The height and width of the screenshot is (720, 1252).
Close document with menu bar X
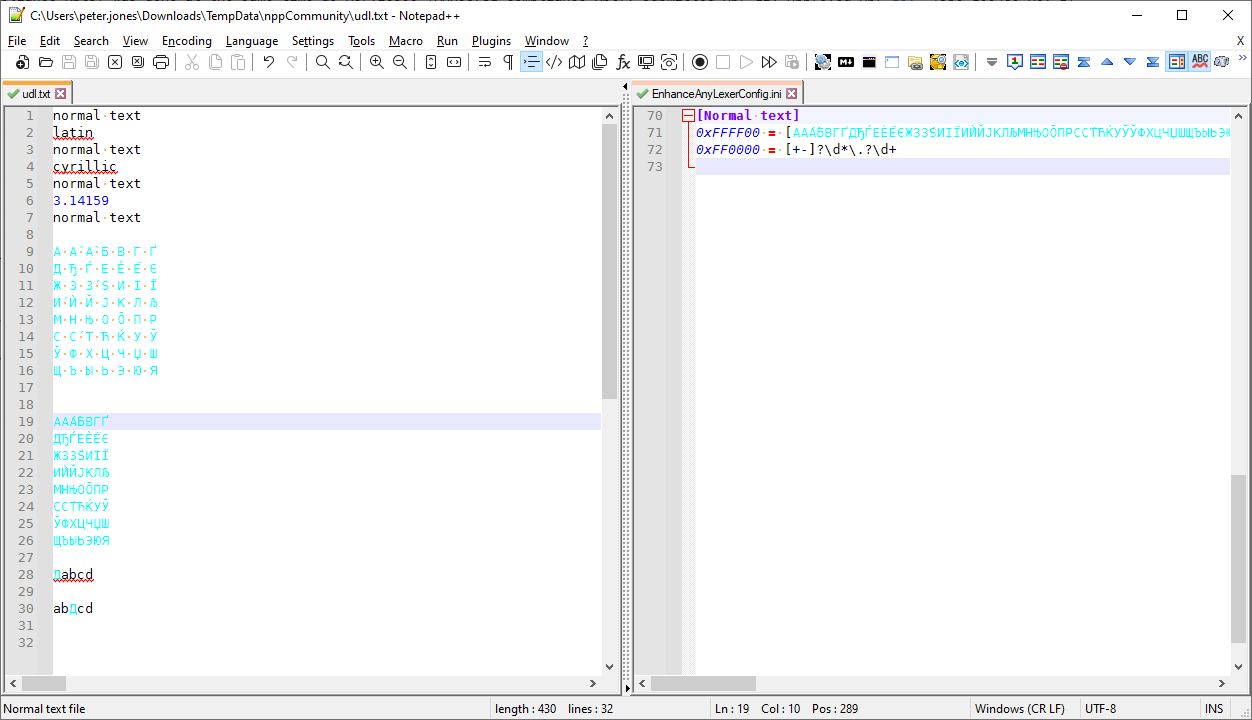[1241, 41]
